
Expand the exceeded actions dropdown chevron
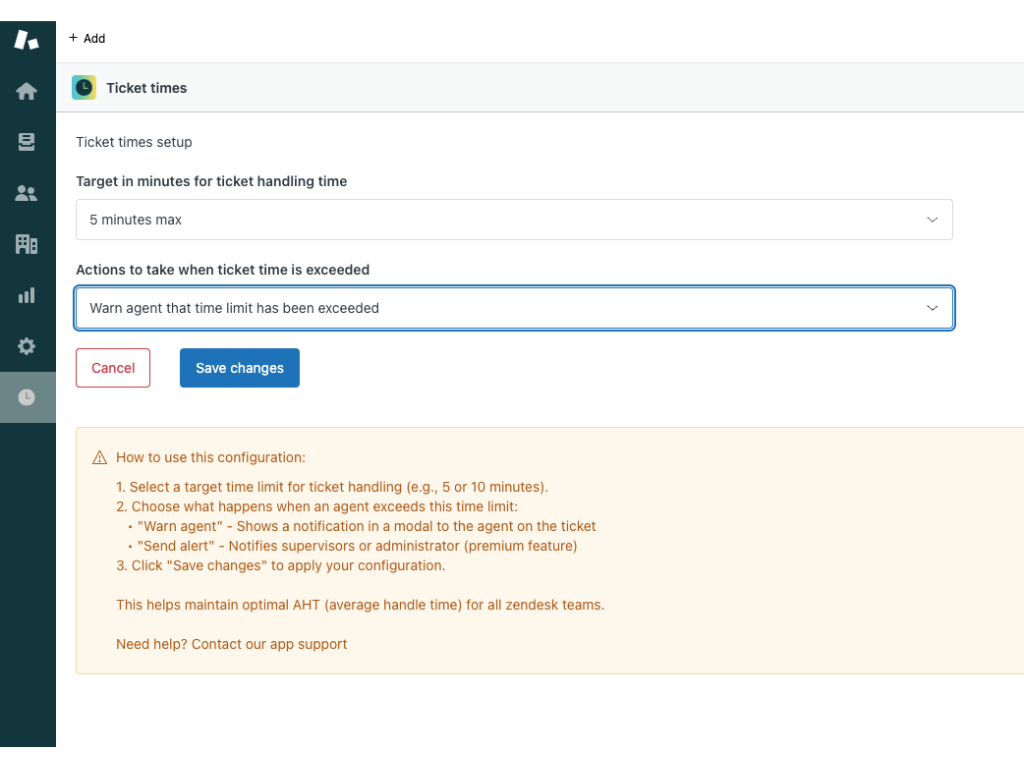pos(932,308)
